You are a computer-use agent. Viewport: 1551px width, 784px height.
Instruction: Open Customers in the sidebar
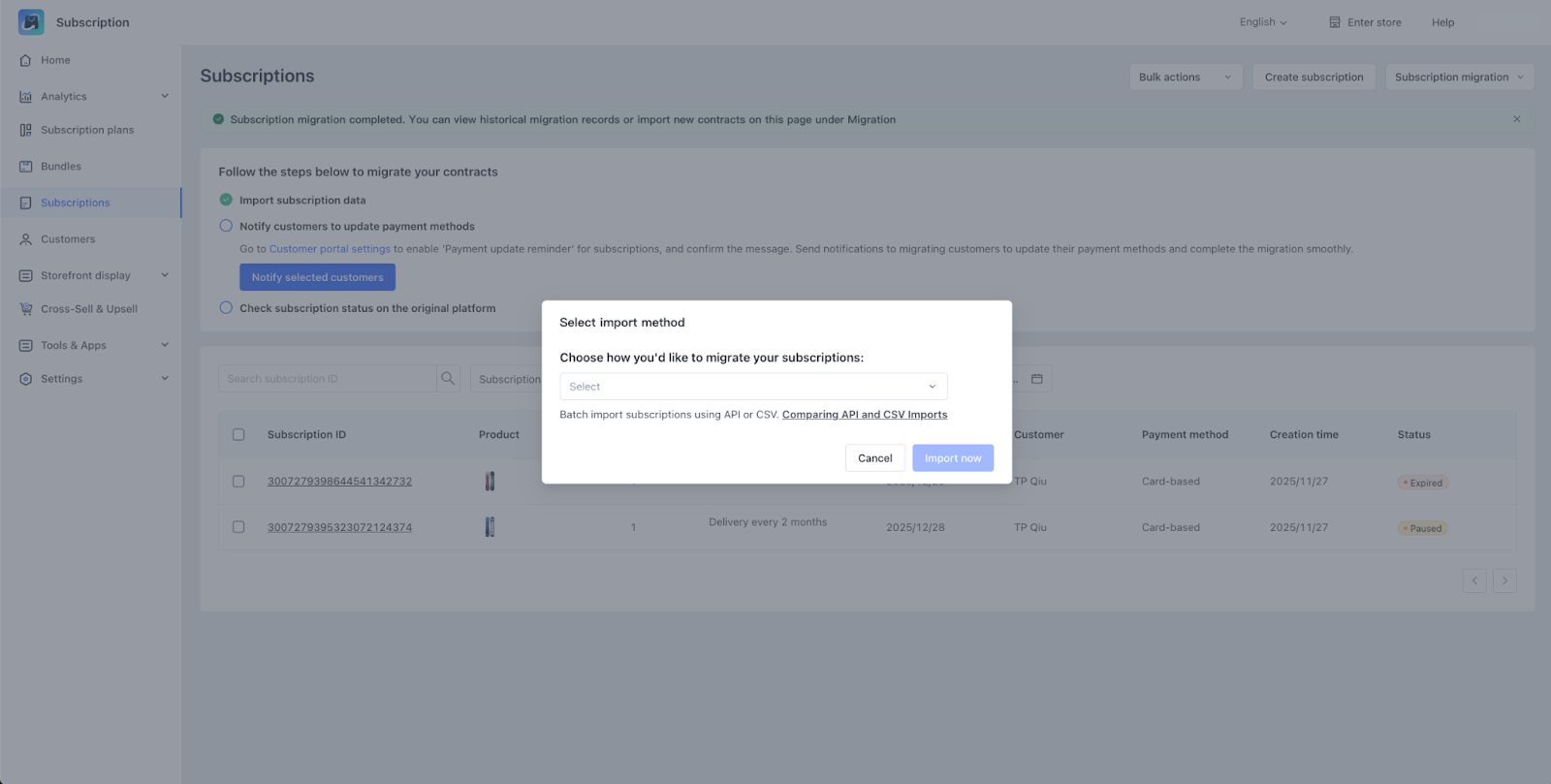(x=68, y=239)
